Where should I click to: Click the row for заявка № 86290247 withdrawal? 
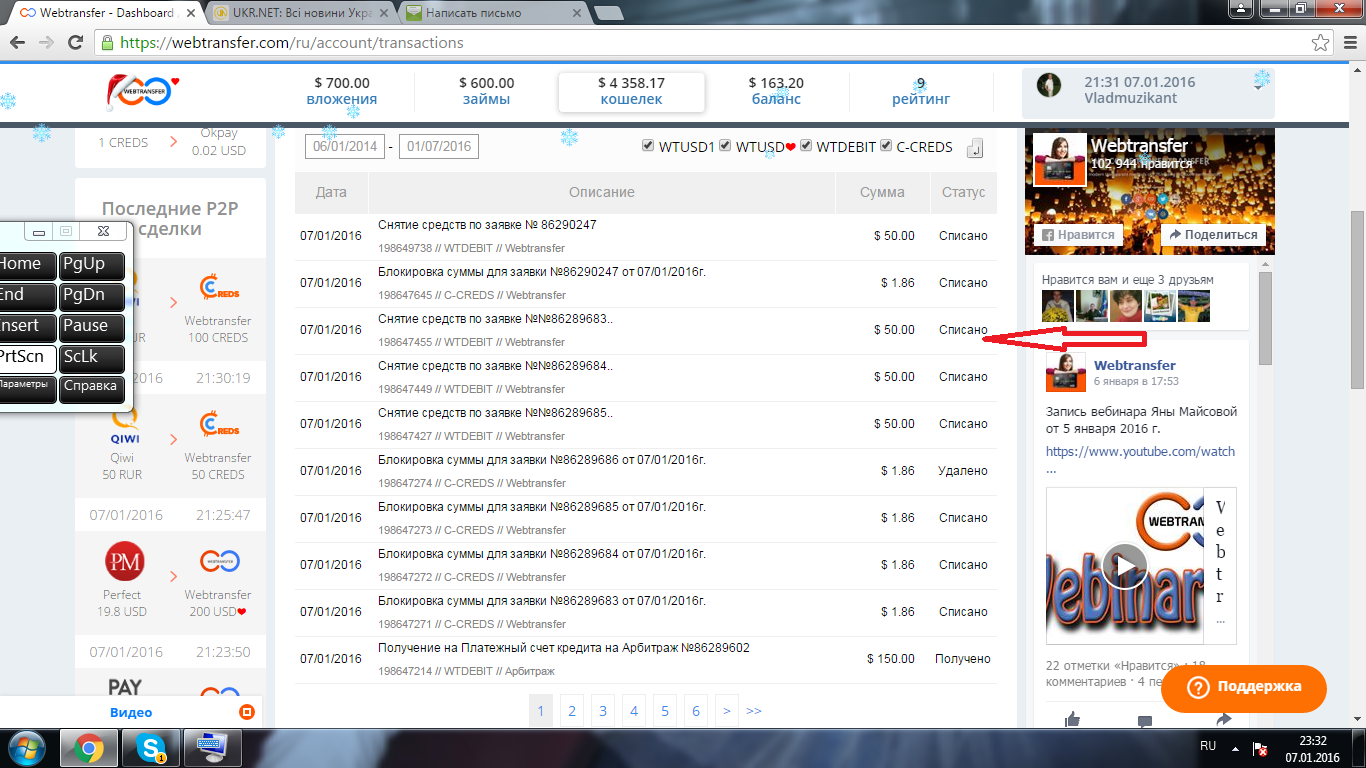tap(646, 236)
